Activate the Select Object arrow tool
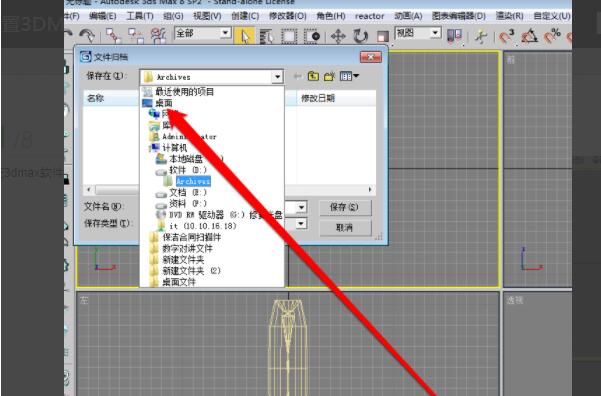The height and width of the screenshot is (396, 601). pos(244,36)
